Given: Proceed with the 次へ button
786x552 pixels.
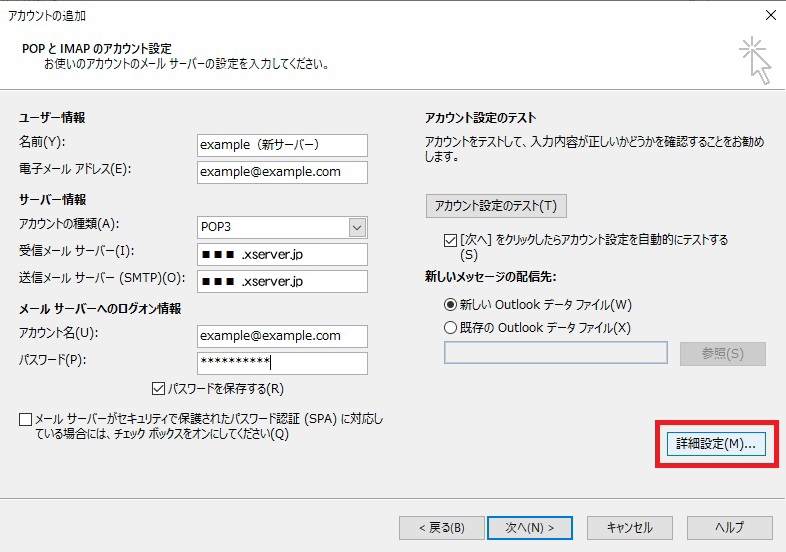Looking at the screenshot, I should pyautogui.click(x=529, y=528).
